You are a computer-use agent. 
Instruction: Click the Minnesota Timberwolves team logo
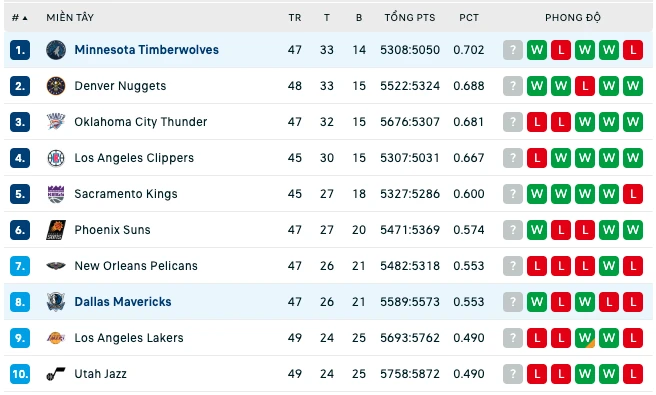[x=56, y=50]
